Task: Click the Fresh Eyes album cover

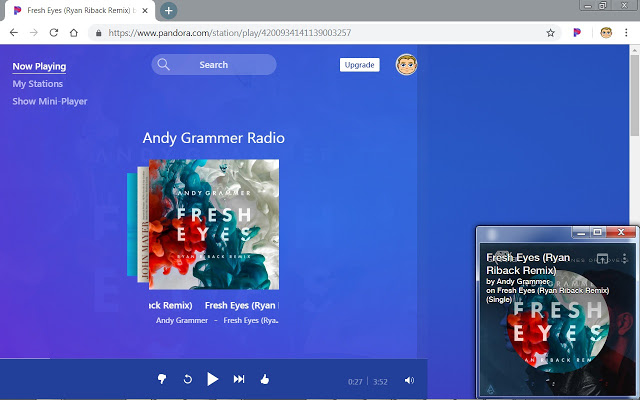Action: point(214,224)
